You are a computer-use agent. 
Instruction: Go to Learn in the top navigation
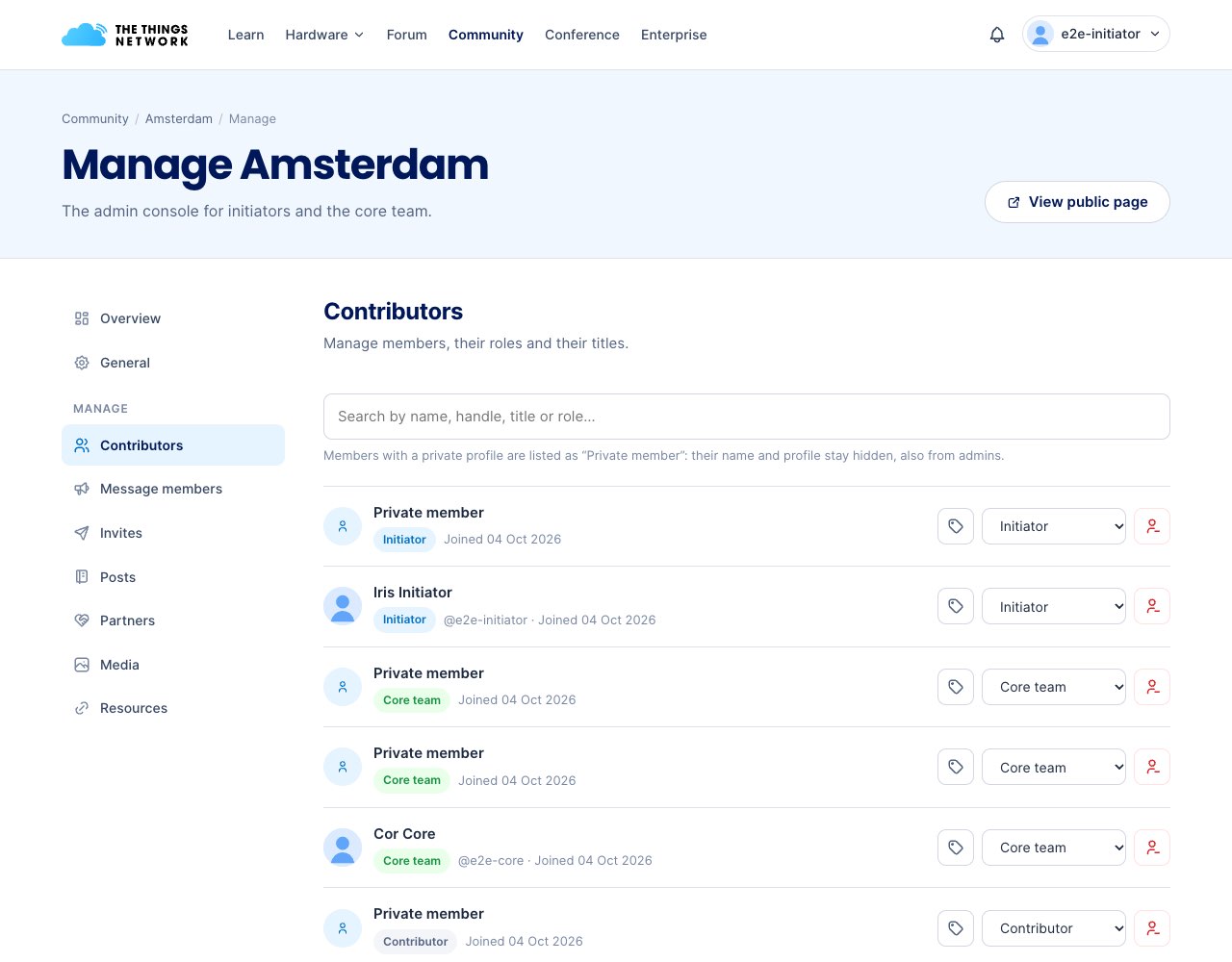tap(245, 35)
